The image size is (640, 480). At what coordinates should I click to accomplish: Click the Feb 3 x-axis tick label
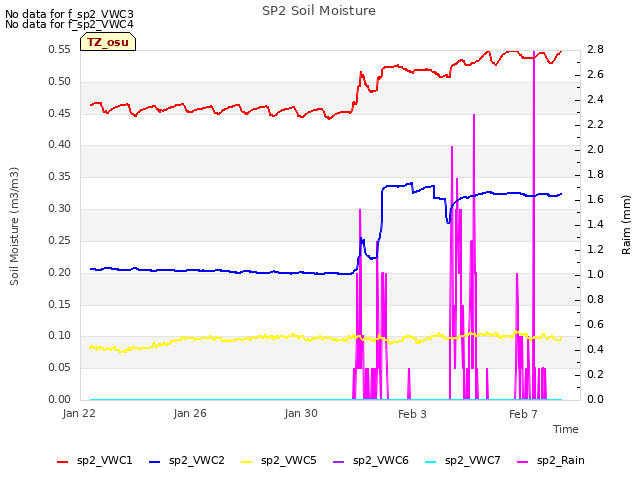click(x=412, y=414)
